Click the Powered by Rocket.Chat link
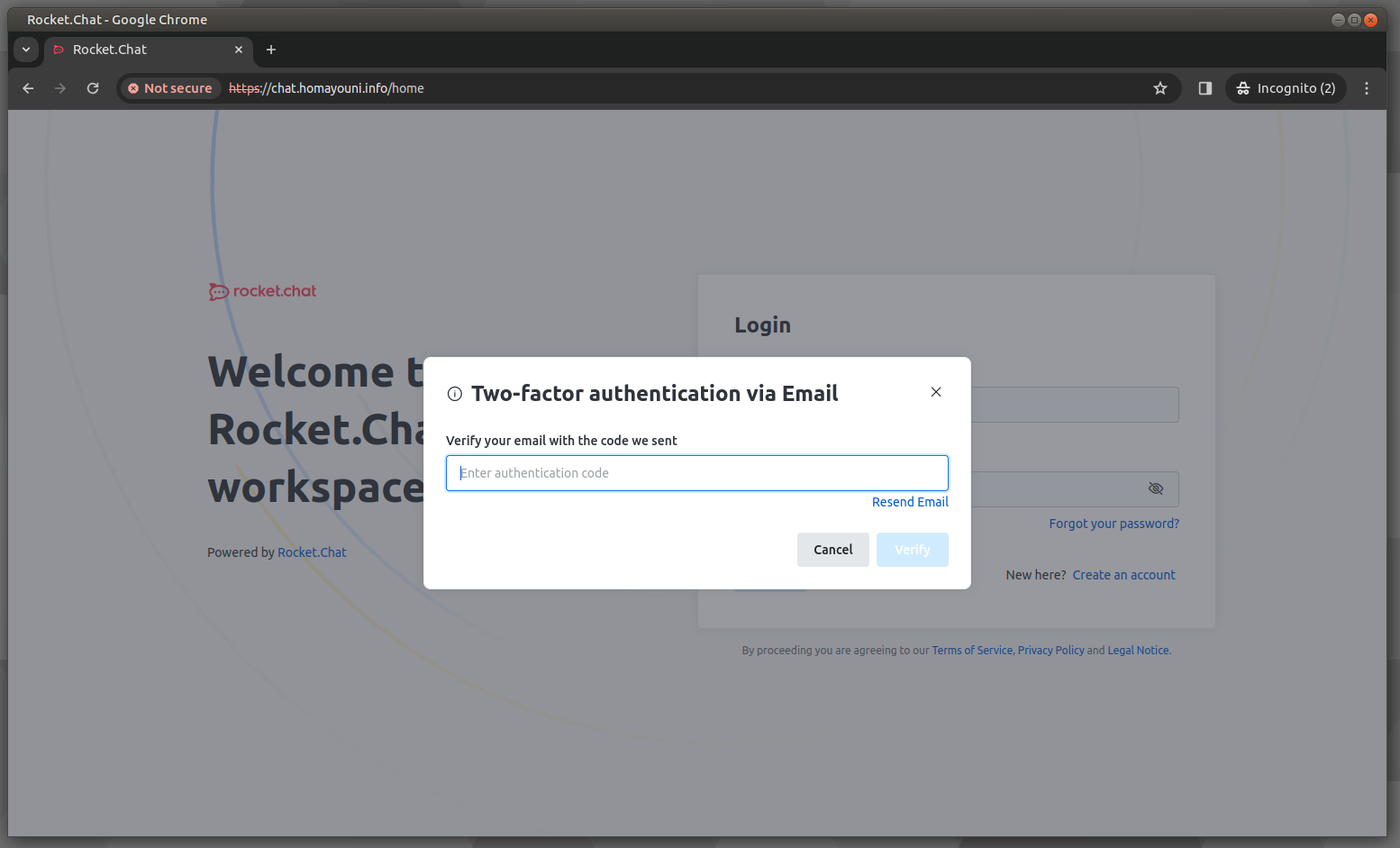Screen dimensions: 1400x848 [312, 552]
